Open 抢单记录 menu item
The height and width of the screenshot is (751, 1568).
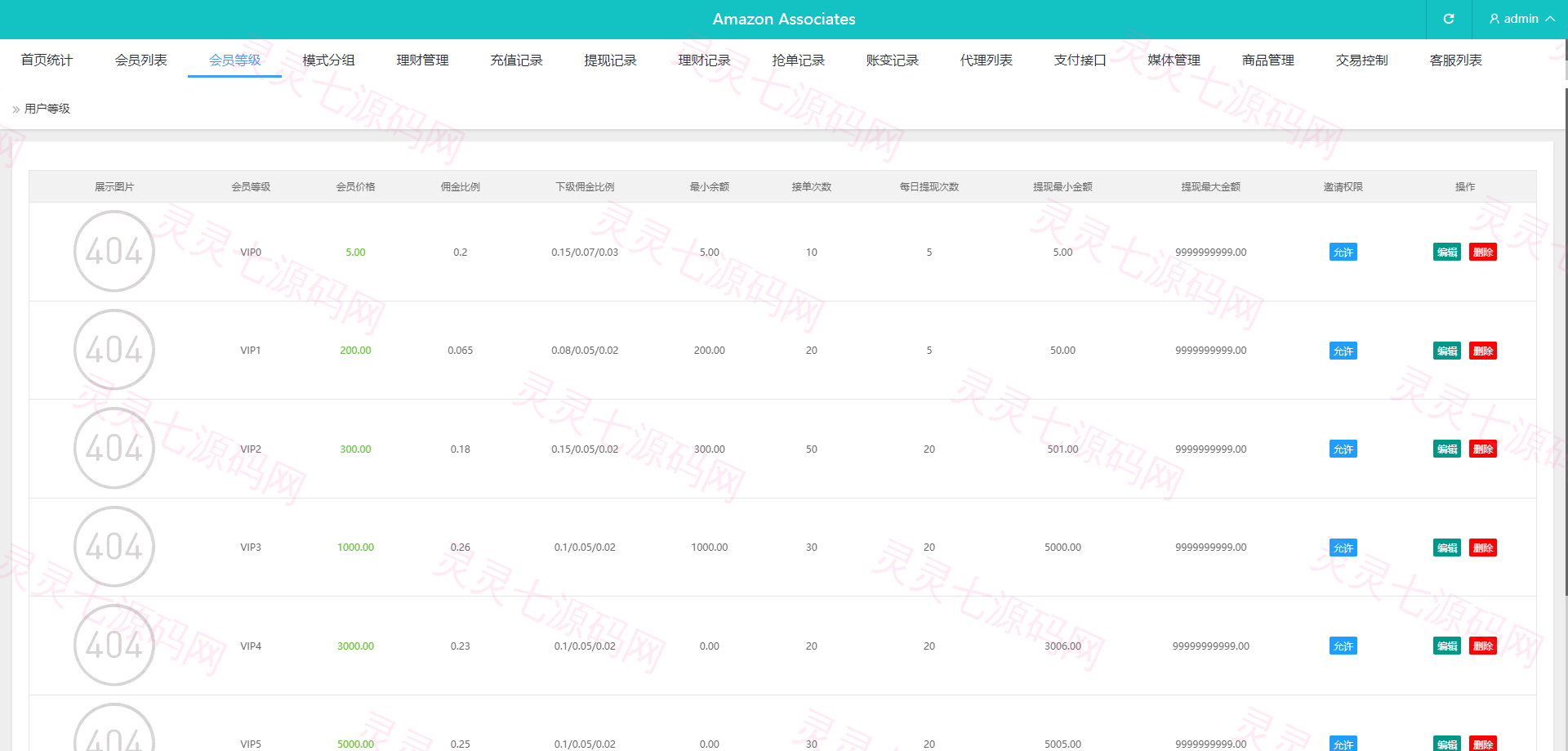tap(798, 60)
